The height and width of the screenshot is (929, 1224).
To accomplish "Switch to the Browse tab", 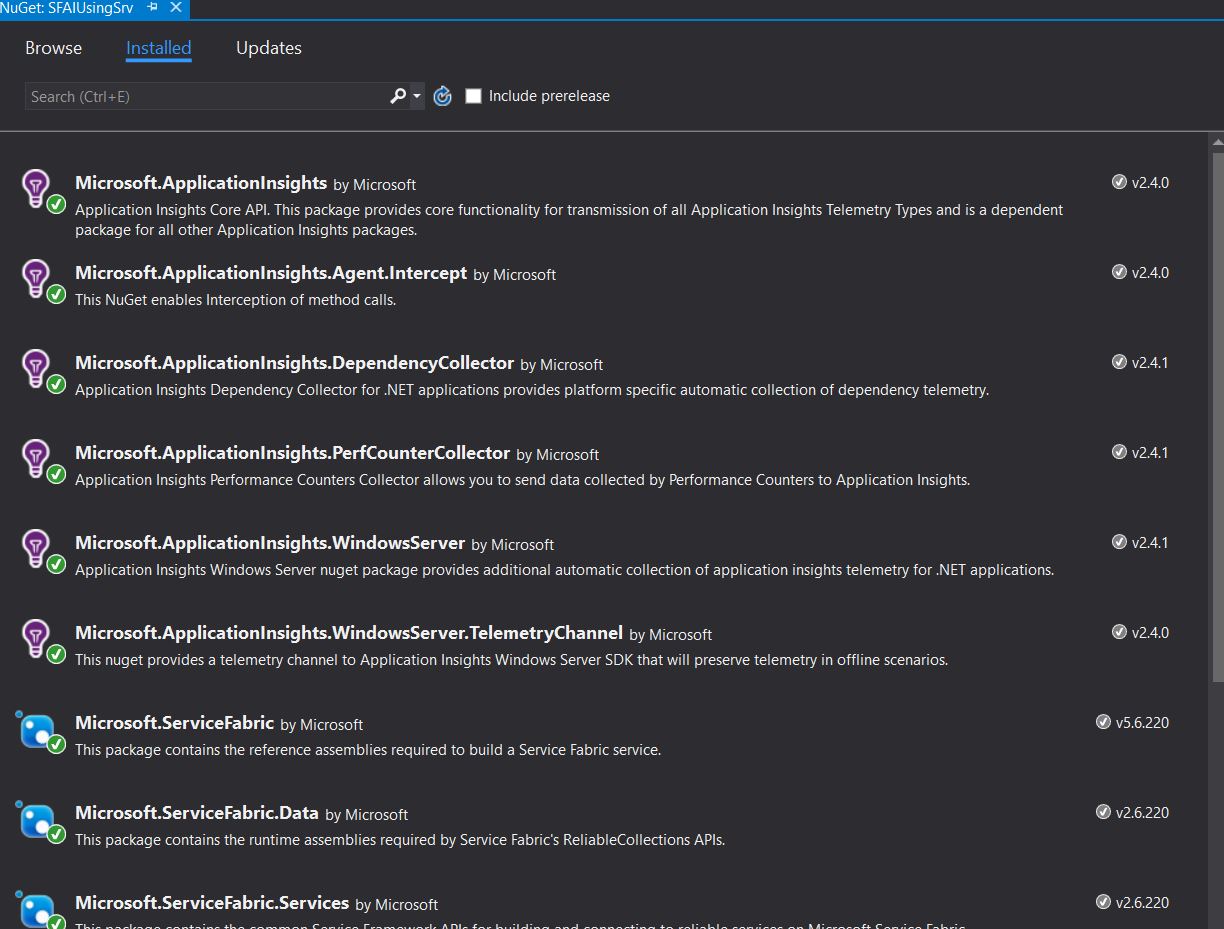I will pos(54,48).
